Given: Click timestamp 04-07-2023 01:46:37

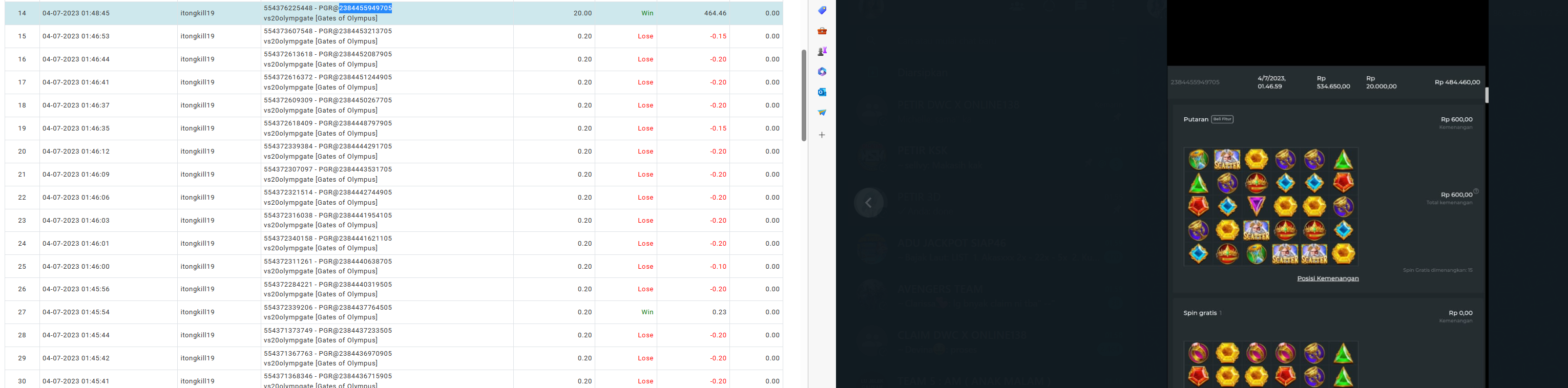Looking at the screenshot, I should (x=76, y=105).
